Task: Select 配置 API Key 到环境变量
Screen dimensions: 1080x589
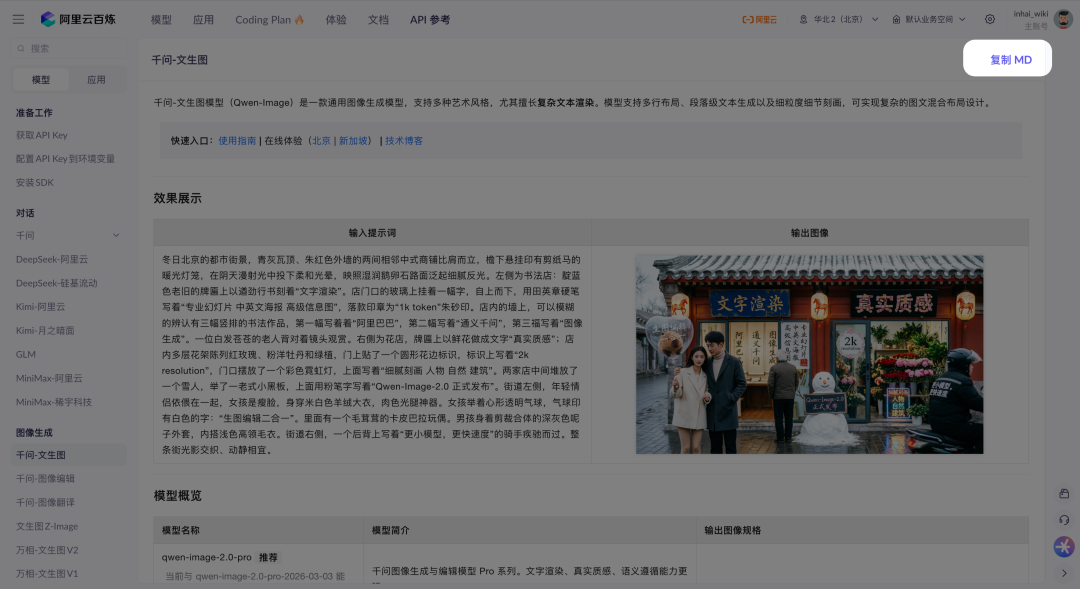Action: [x=65, y=159]
